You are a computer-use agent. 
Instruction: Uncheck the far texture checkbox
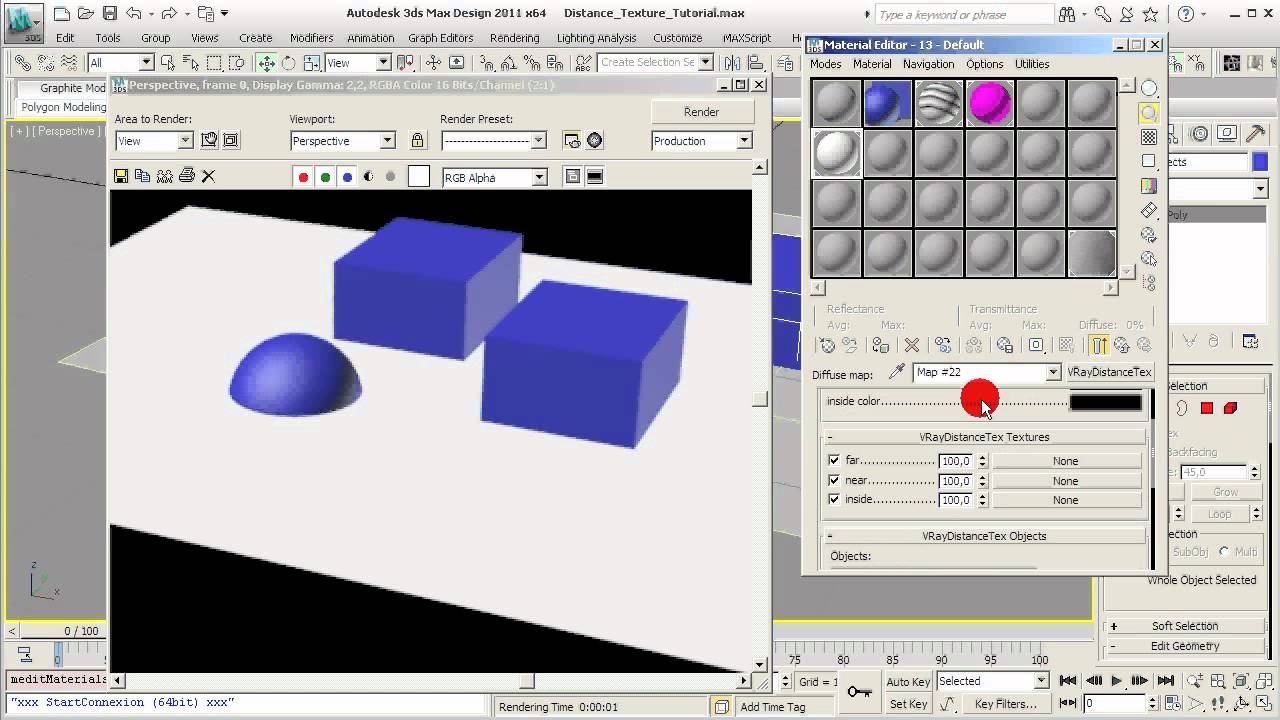point(834,461)
